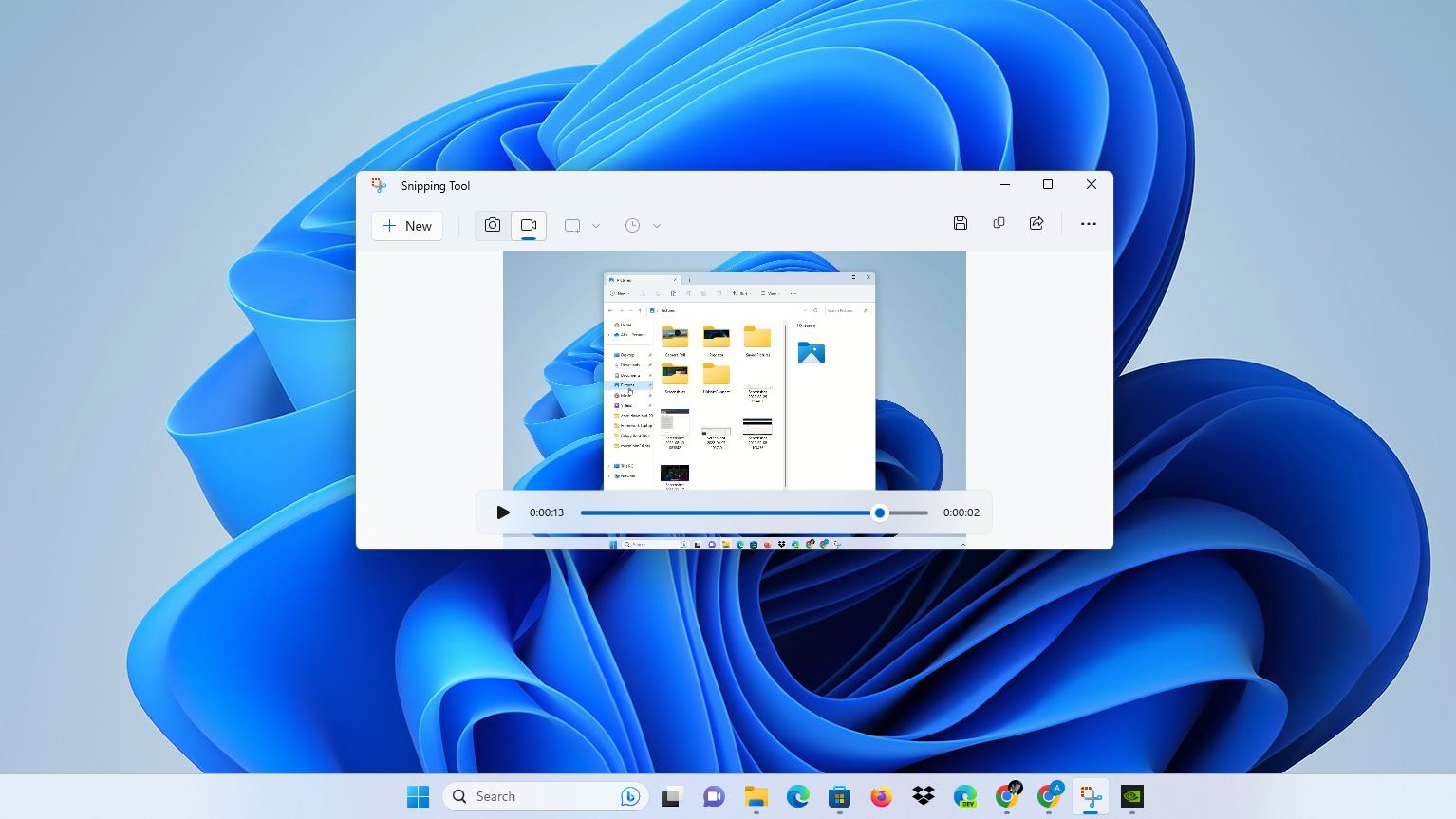Play the screen recording

pyautogui.click(x=503, y=512)
